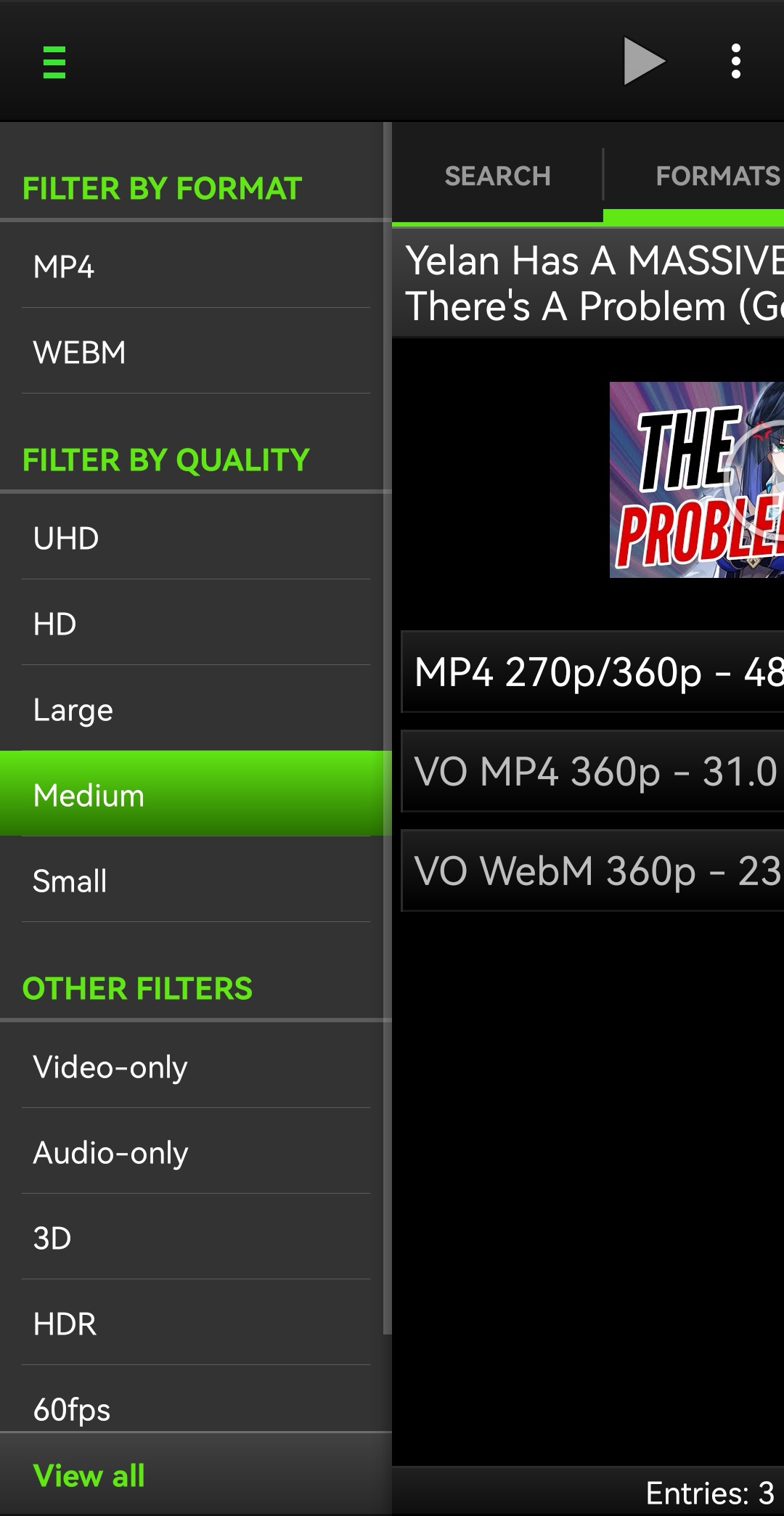Click View all at drawer bottom
This screenshot has height=1516, width=784.
click(89, 1475)
